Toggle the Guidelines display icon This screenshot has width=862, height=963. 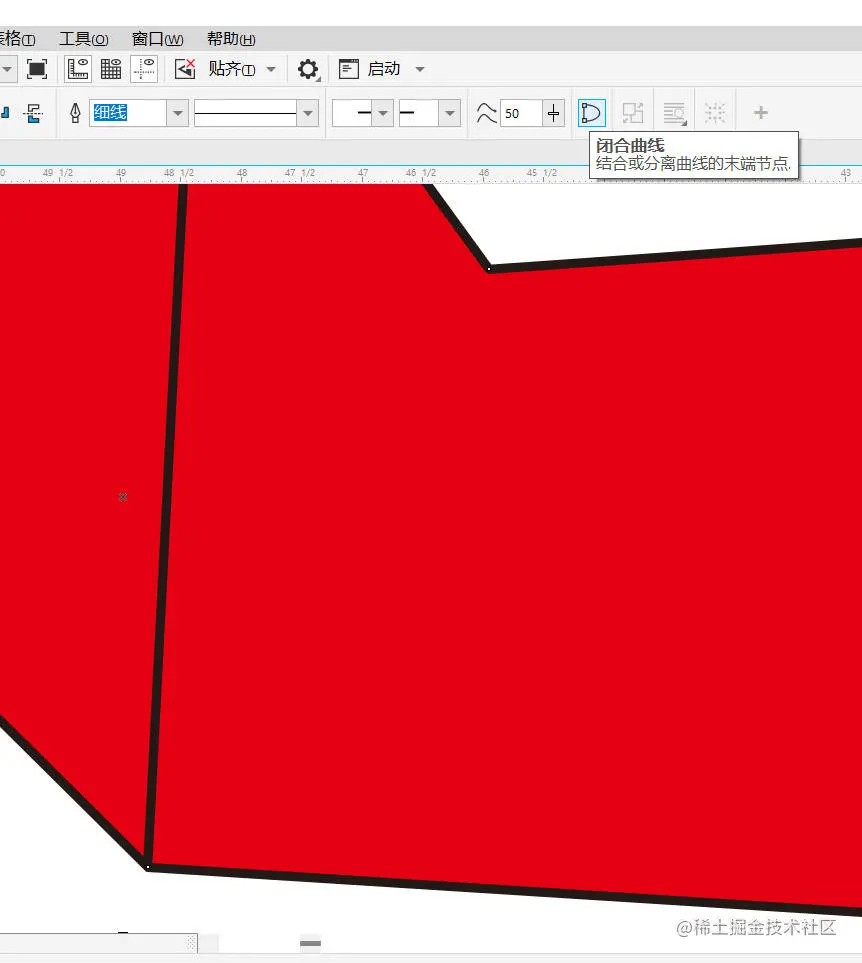(x=144, y=68)
